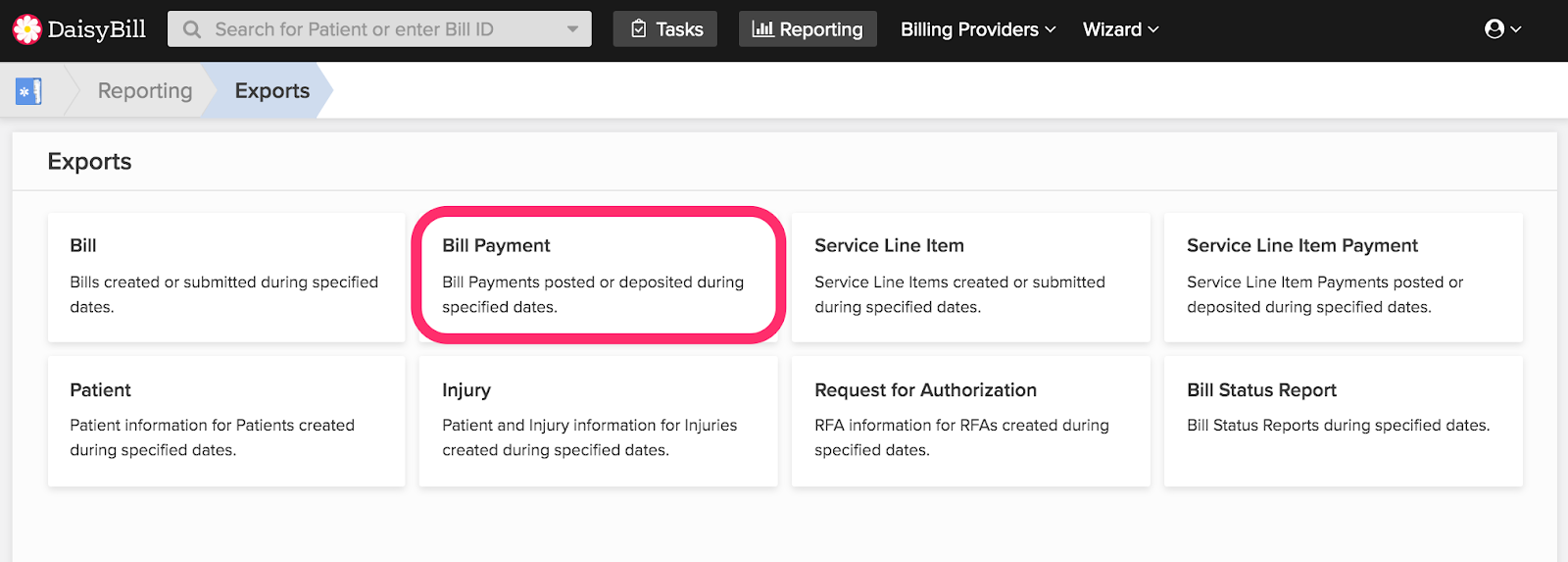Click the magnifying glass search icon
This screenshot has width=1568, height=562.
[x=192, y=29]
